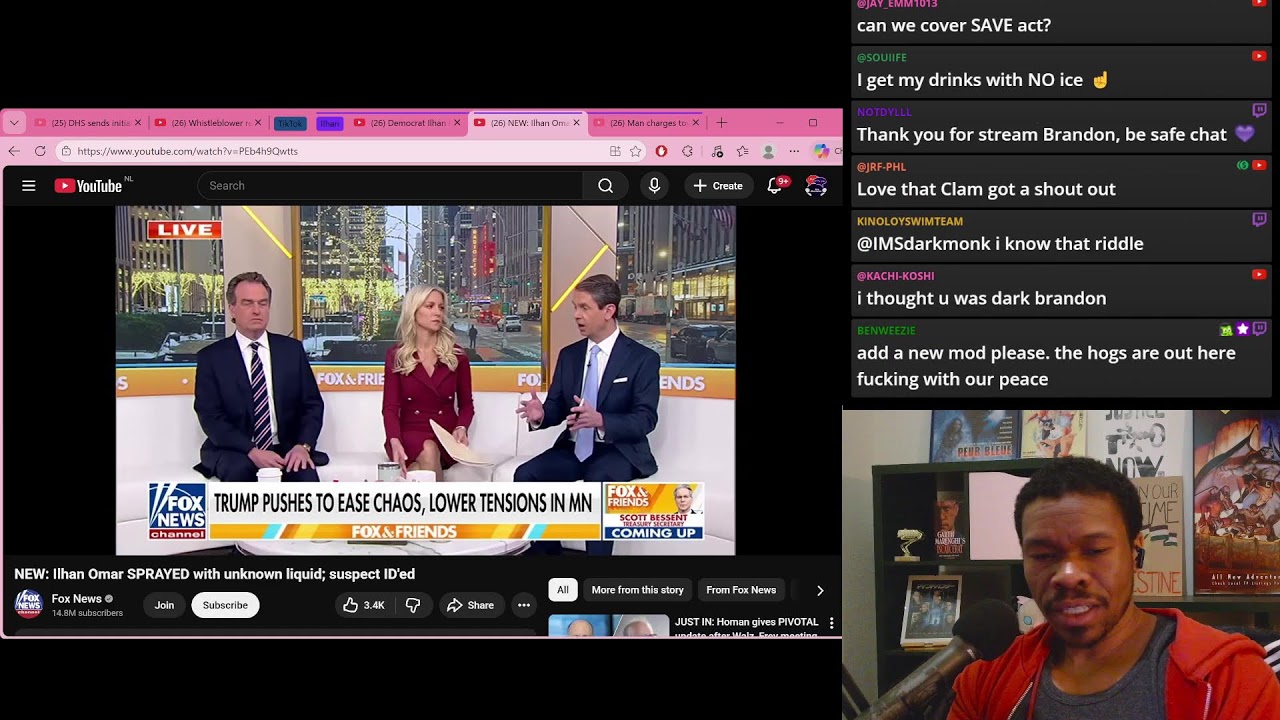1280x720 pixels.
Task: Close the 'Man charges' tab
Action: tap(696, 123)
